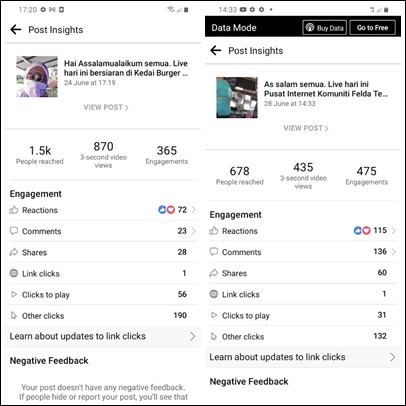Tap the back arrow in left Post Insights
Screen dimensions: 406x406
click(x=16, y=30)
